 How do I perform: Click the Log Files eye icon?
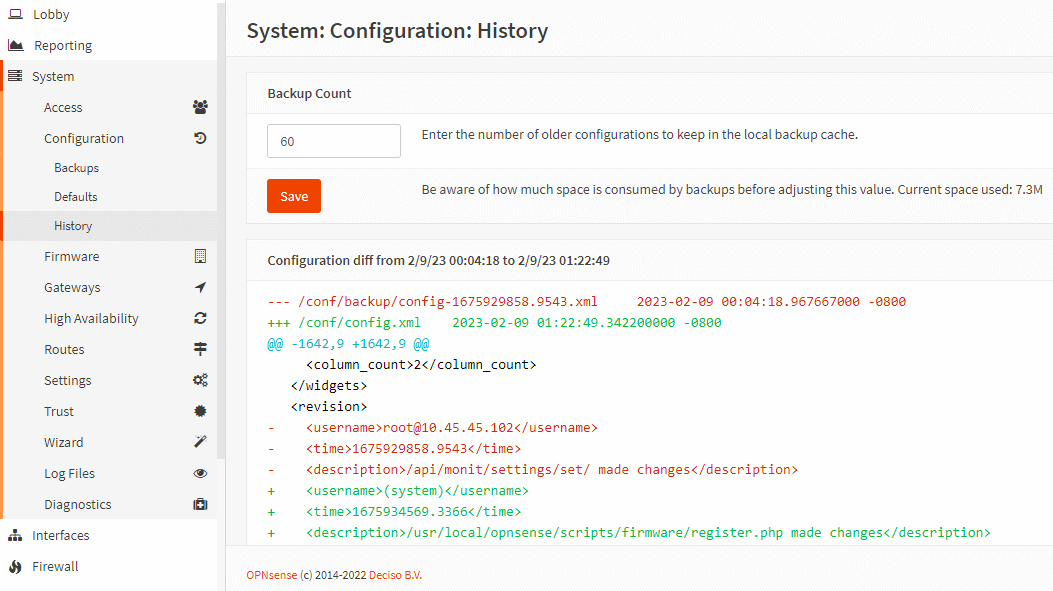[x=200, y=473]
